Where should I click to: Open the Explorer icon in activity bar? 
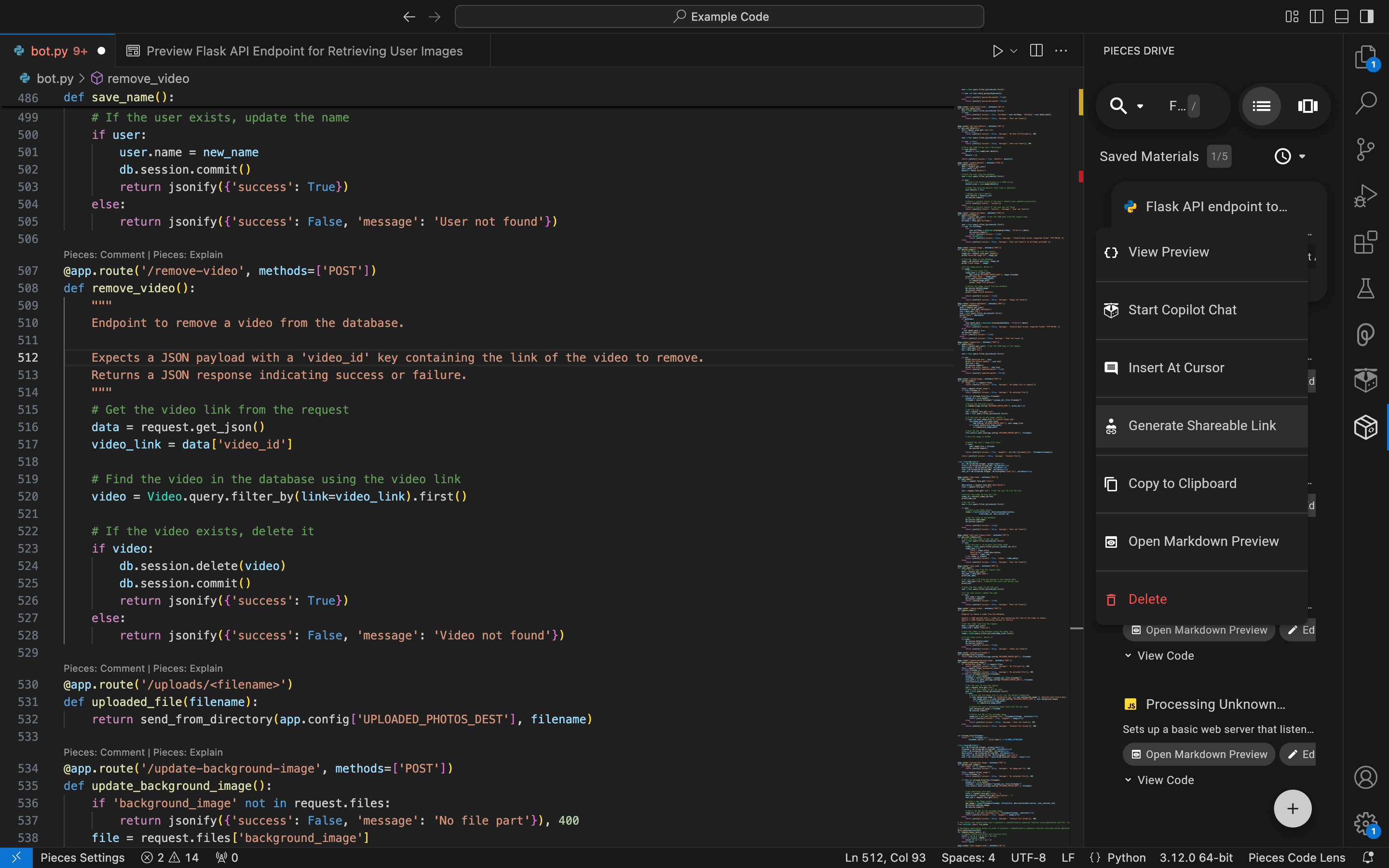coord(1365,57)
